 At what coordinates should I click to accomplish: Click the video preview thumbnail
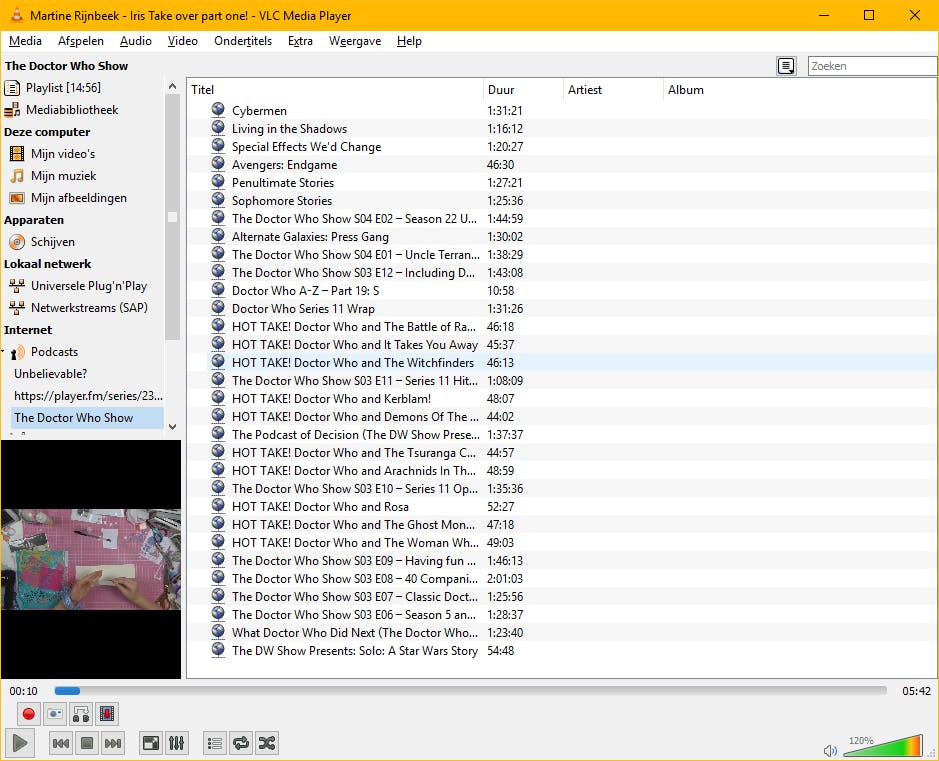click(91, 559)
